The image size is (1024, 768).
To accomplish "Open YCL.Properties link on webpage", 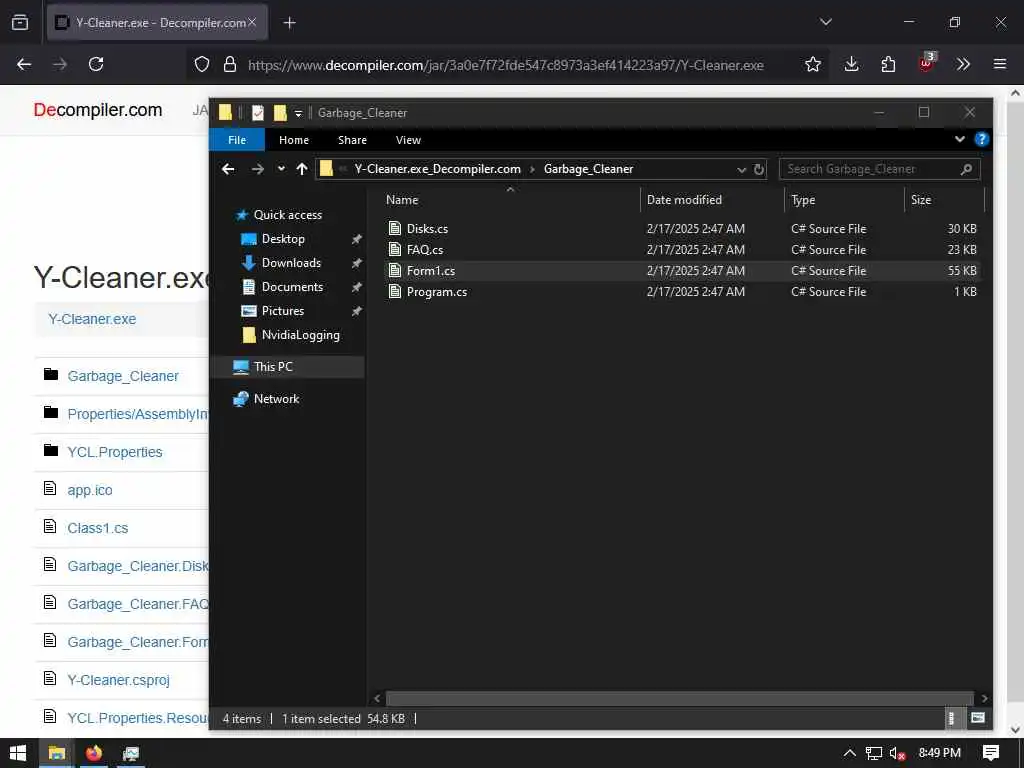I will 115,452.
